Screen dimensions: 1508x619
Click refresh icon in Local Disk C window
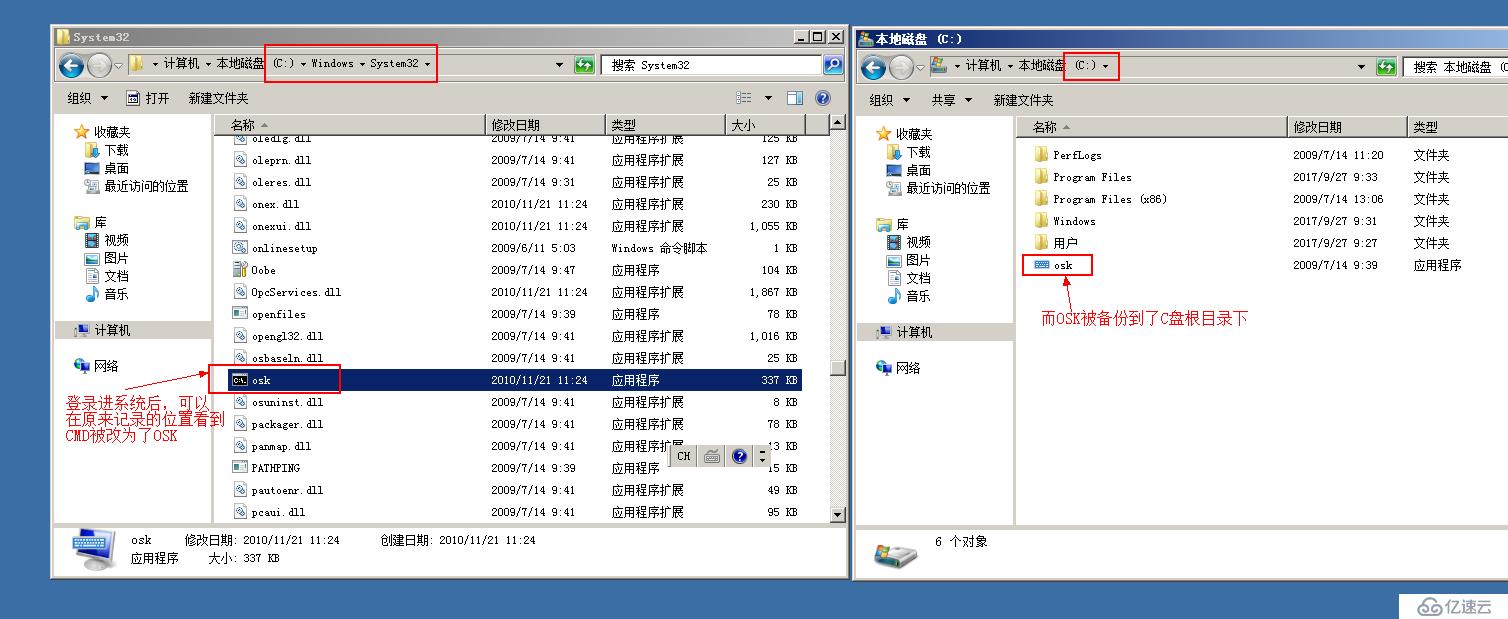(x=1386, y=67)
